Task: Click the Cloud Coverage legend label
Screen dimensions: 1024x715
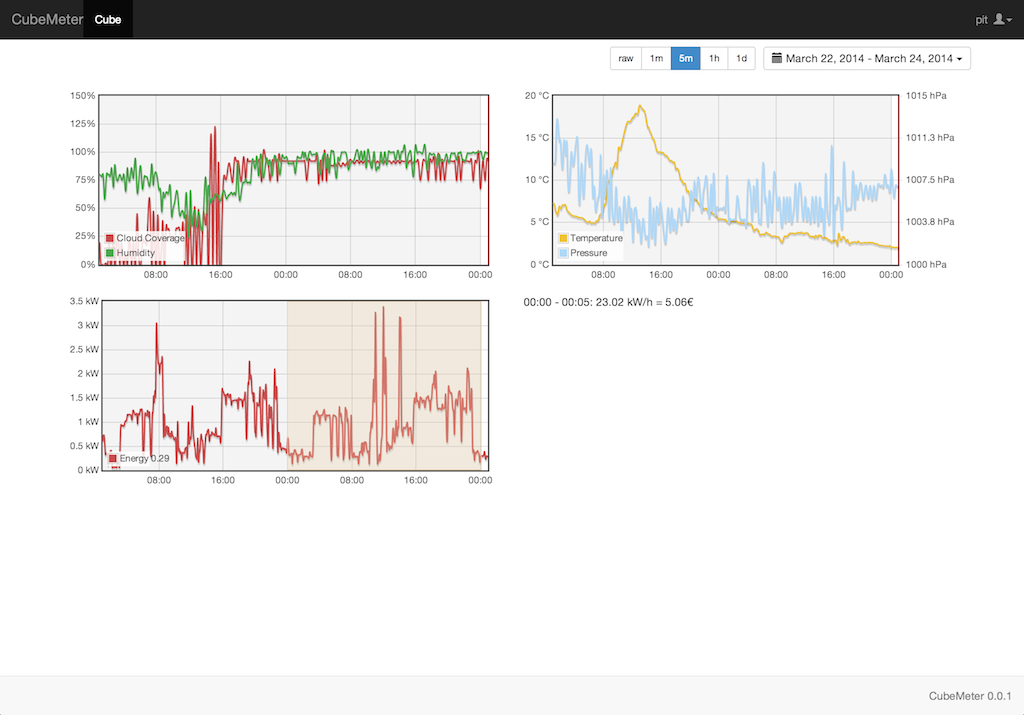Action: [x=150, y=238]
